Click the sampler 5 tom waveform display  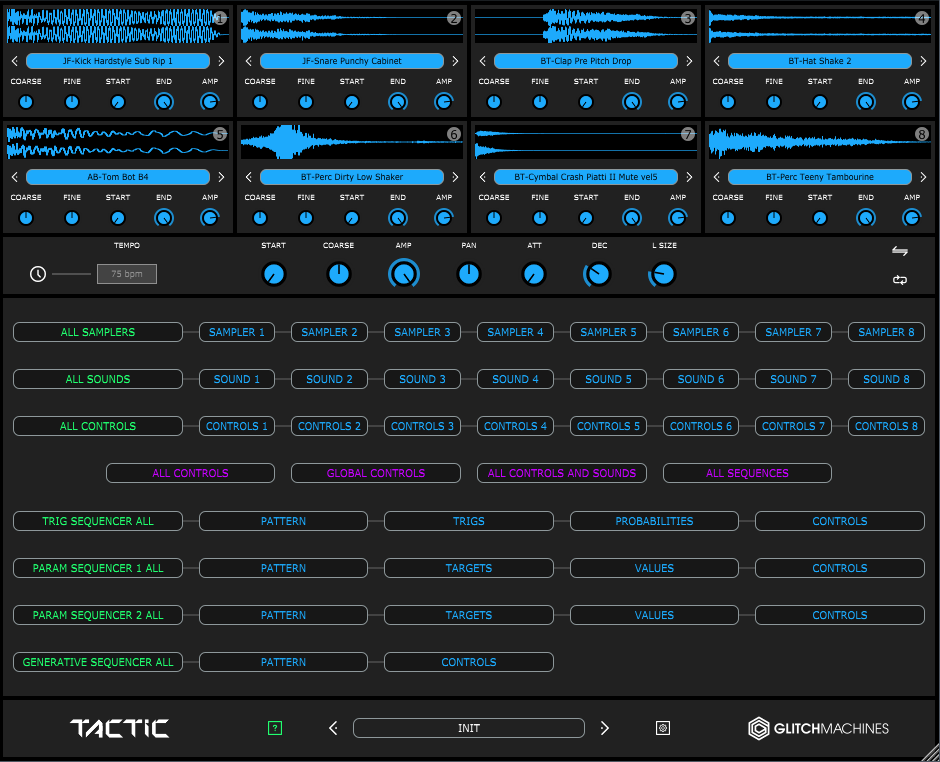coord(118,141)
